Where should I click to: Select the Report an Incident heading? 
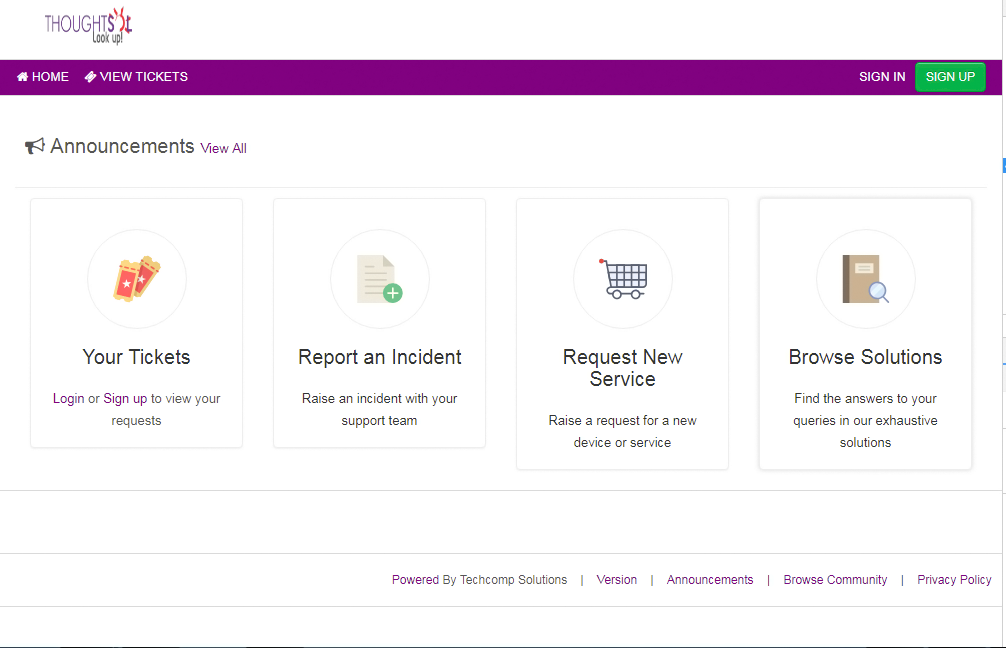pyautogui.click(x=380, y=357)
